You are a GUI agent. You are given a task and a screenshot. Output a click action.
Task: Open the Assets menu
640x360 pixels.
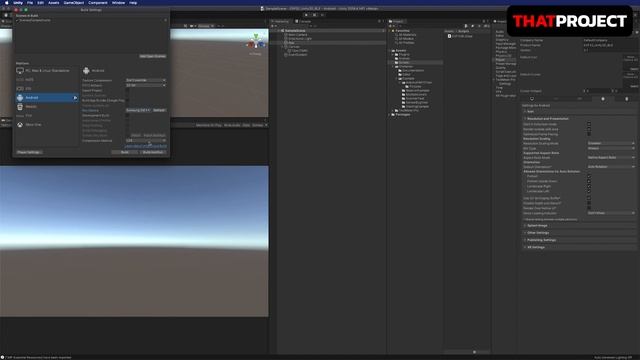click(x=53, y=3)
